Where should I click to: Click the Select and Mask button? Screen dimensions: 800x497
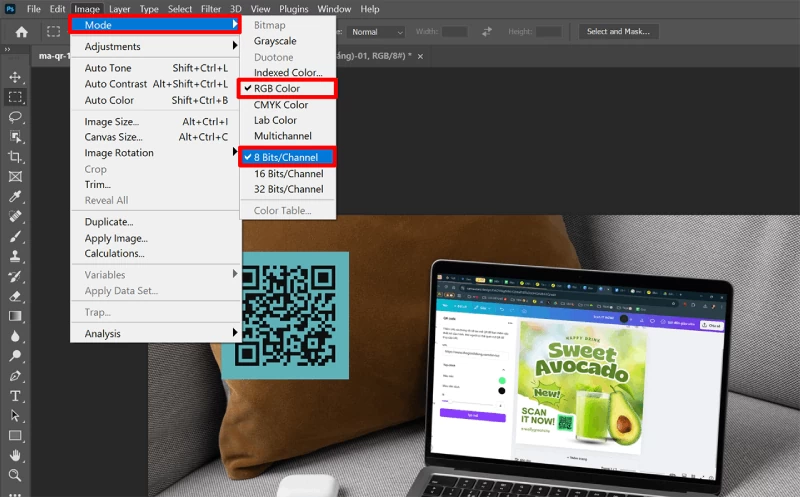click(x=618, y=32)
